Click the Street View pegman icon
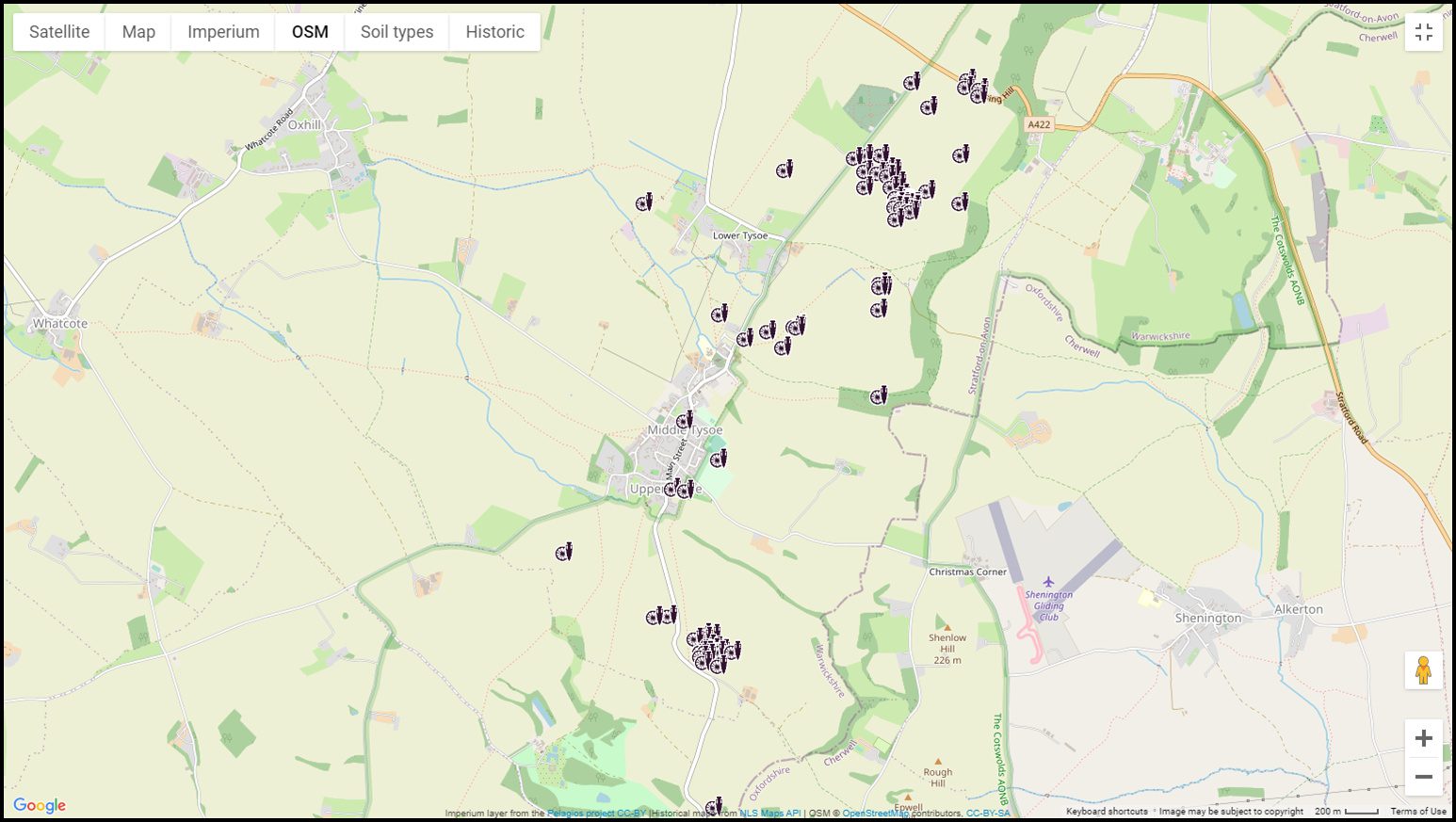Image resolution: width=1456 pixels, height=822 pixels. coord(1424,670)
